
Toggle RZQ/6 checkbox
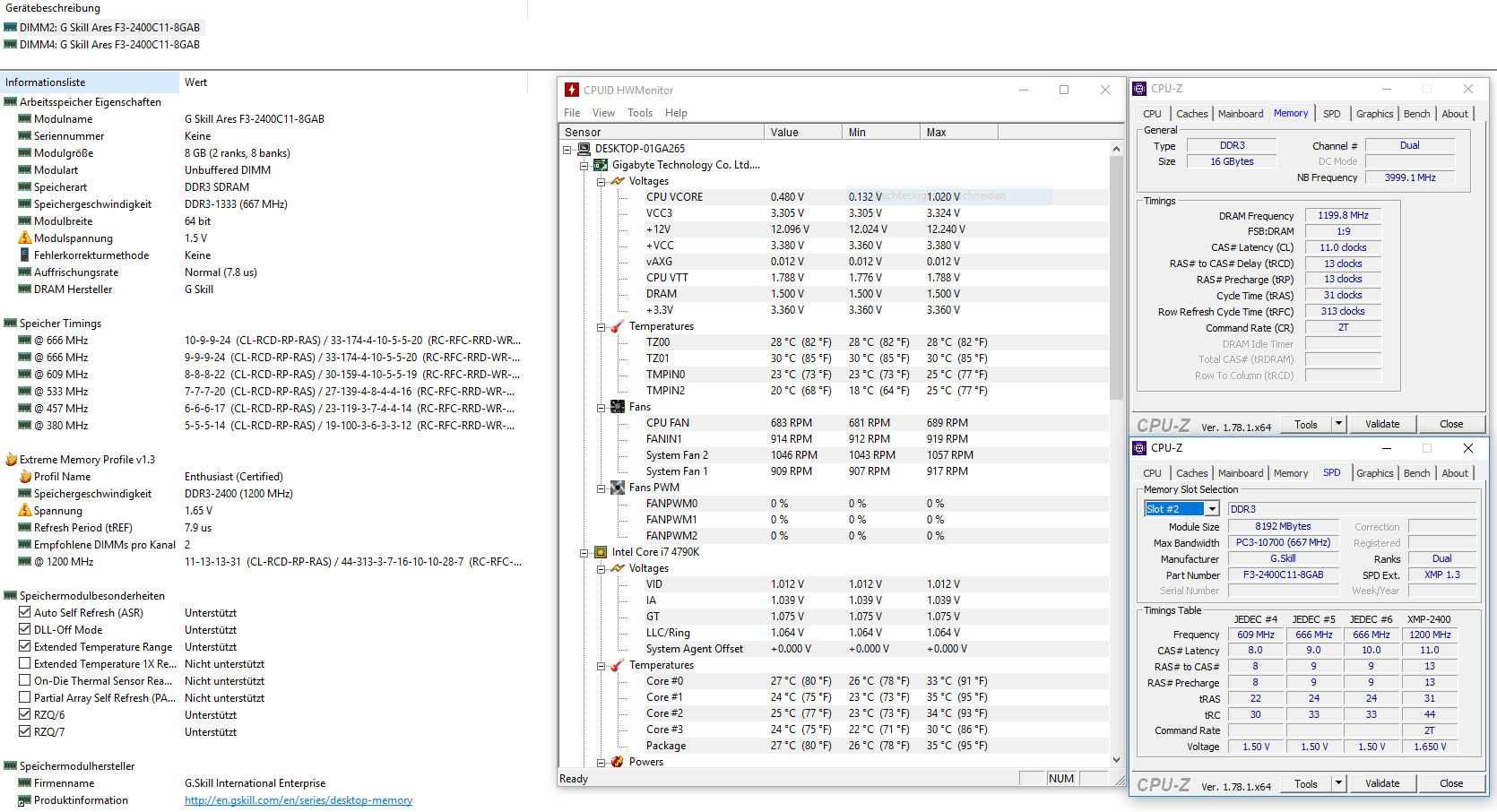[25, 715]
